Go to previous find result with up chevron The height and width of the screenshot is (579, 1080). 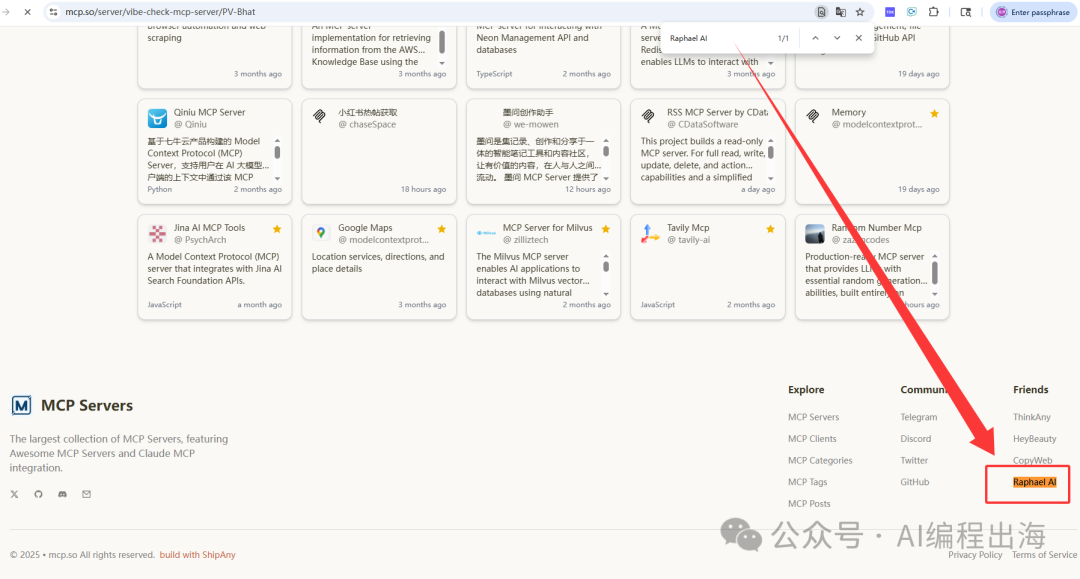[x=815, y=38]
